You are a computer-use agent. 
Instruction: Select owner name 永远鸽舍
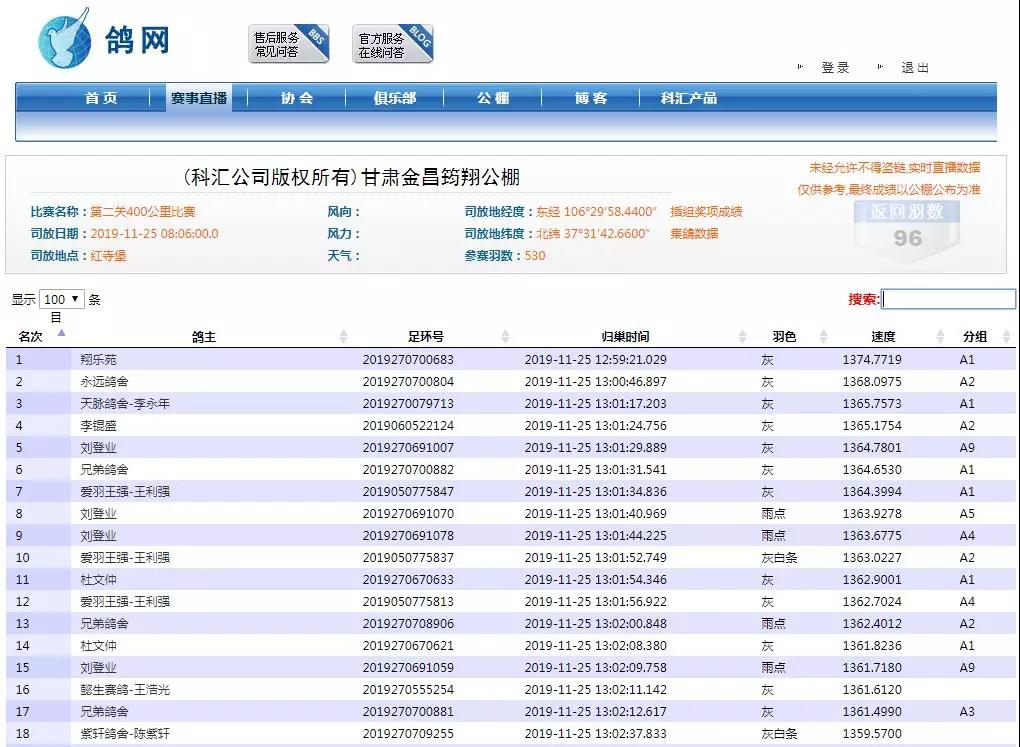pyautogui.click(x=105, y=381)
